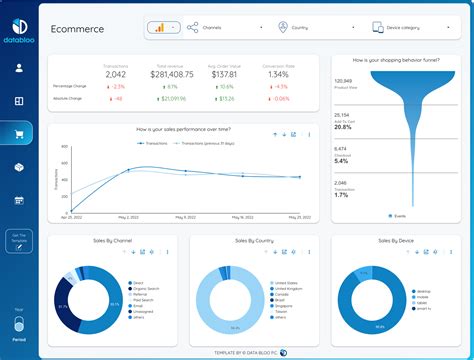Viewport: 474px width, 360px height.
Task: Open more options for Sales By Country
Action: tap(309, 252)
